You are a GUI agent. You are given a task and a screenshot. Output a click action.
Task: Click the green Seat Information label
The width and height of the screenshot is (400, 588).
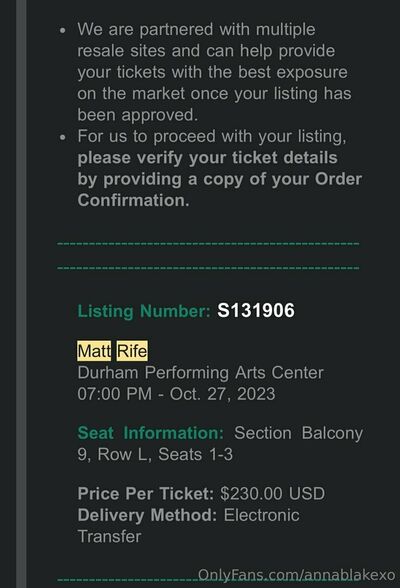point(150,433)
